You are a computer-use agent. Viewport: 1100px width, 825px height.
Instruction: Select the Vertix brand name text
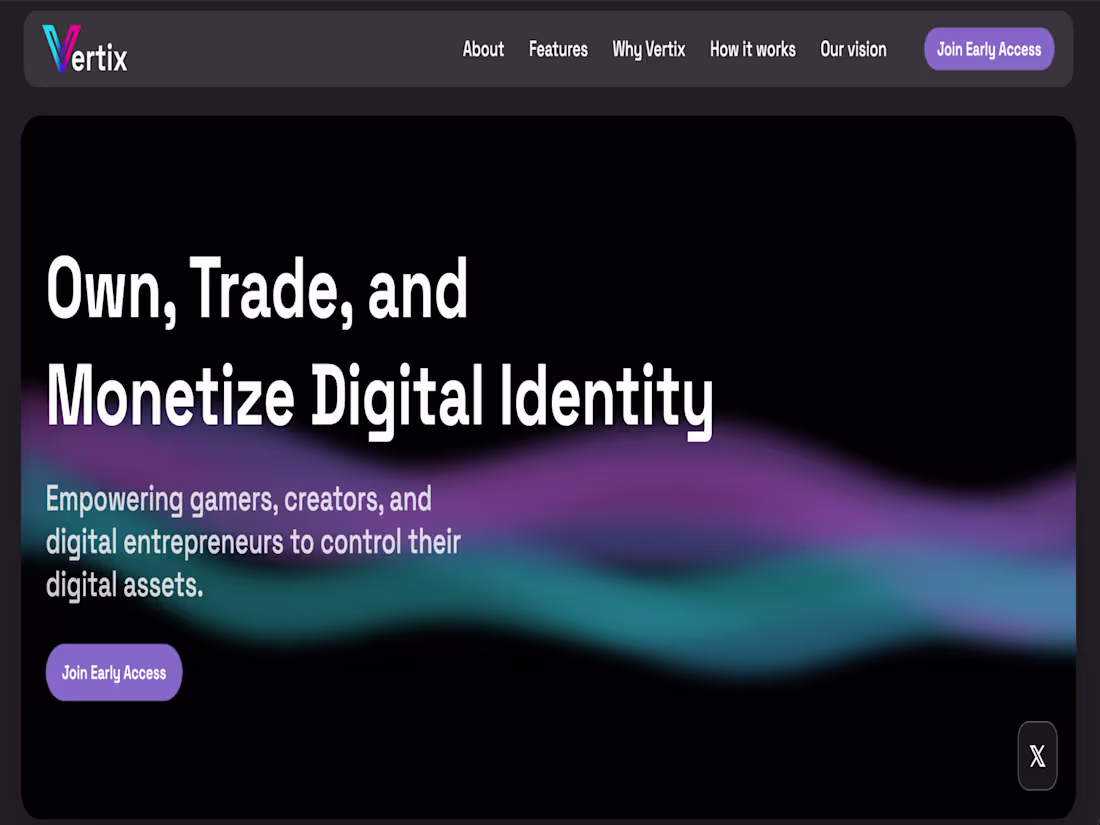pos(100,52)
